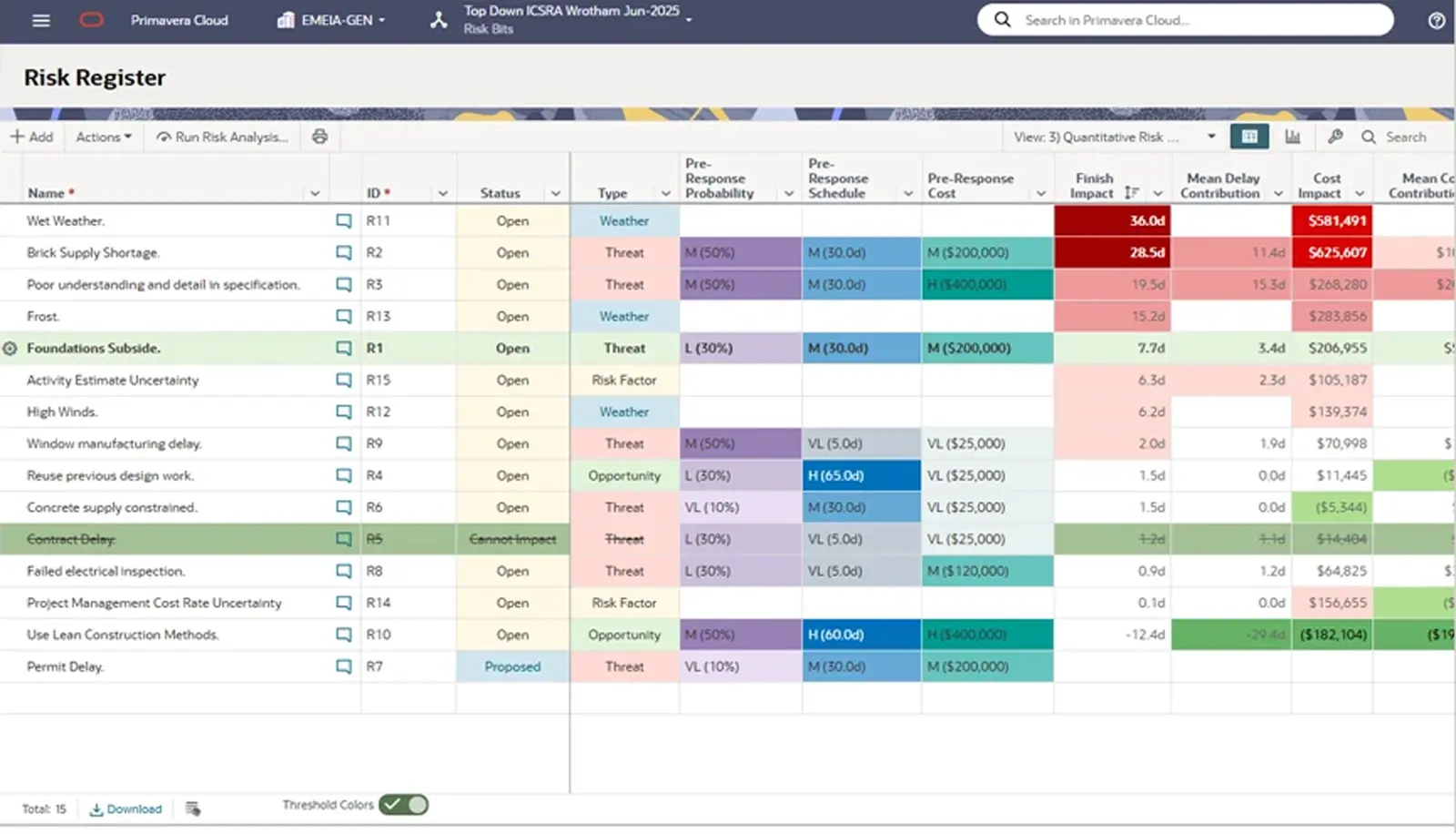
Task: Download the risk register list
Action: tap(126, 809)
